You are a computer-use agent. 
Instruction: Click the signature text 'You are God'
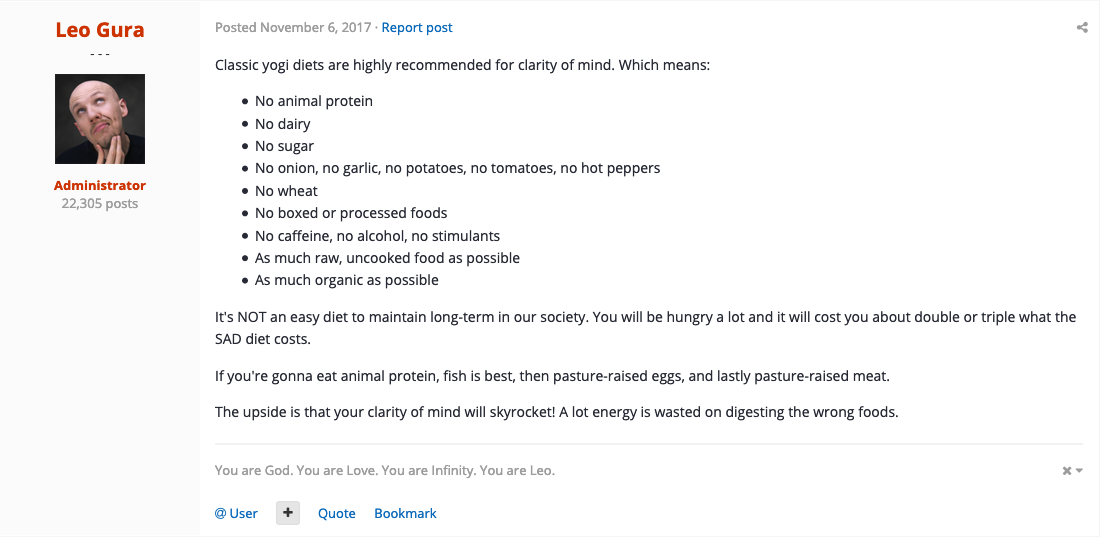point(384,470)
